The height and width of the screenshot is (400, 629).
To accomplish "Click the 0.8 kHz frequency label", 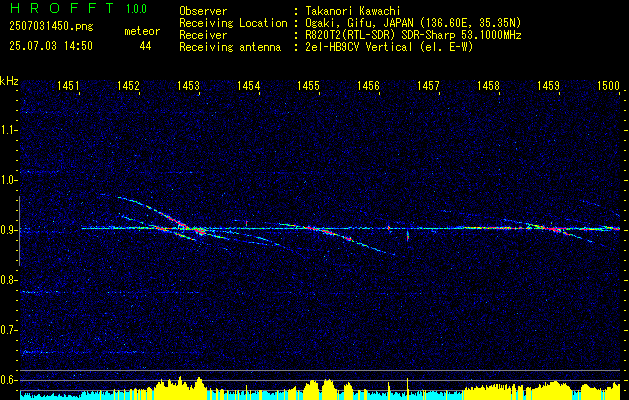I will click(x=8, y=280).
